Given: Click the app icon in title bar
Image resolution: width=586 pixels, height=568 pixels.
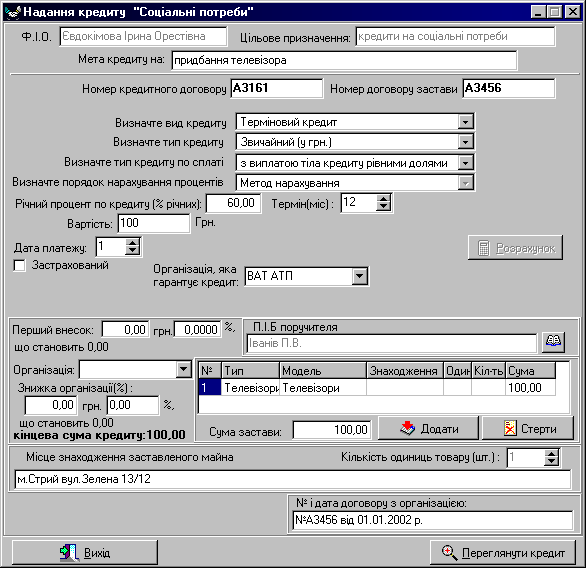Looking at the screenshot, I should click(x=13, y=12).
